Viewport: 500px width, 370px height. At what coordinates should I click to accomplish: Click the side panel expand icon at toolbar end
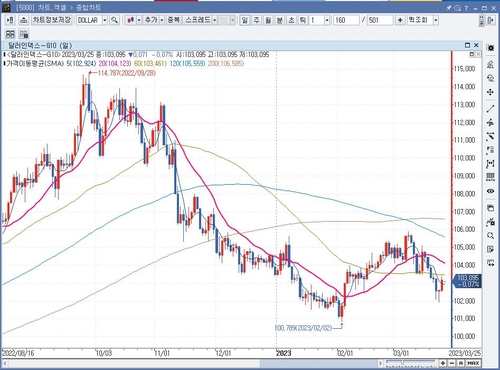click(x=491, y=20)
